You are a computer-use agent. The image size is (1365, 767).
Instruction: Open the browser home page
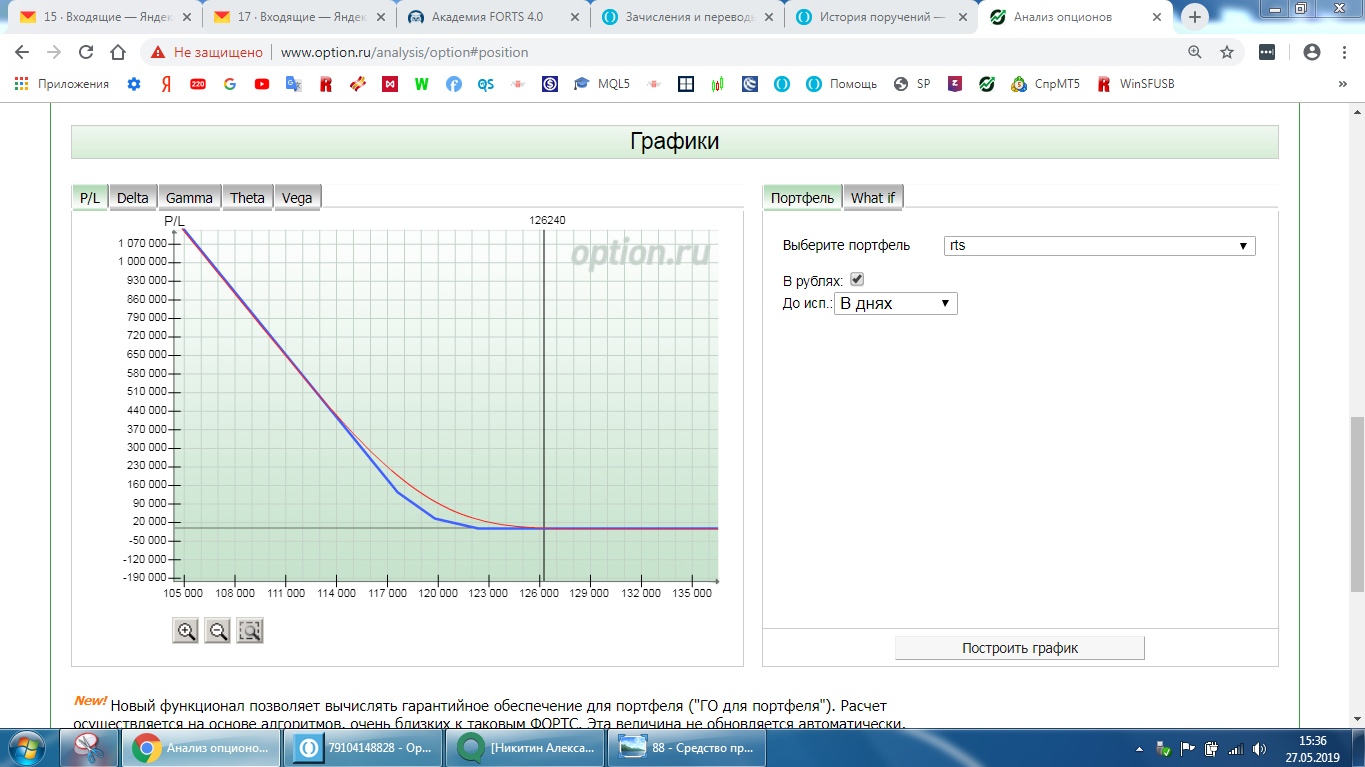(118, 52)
